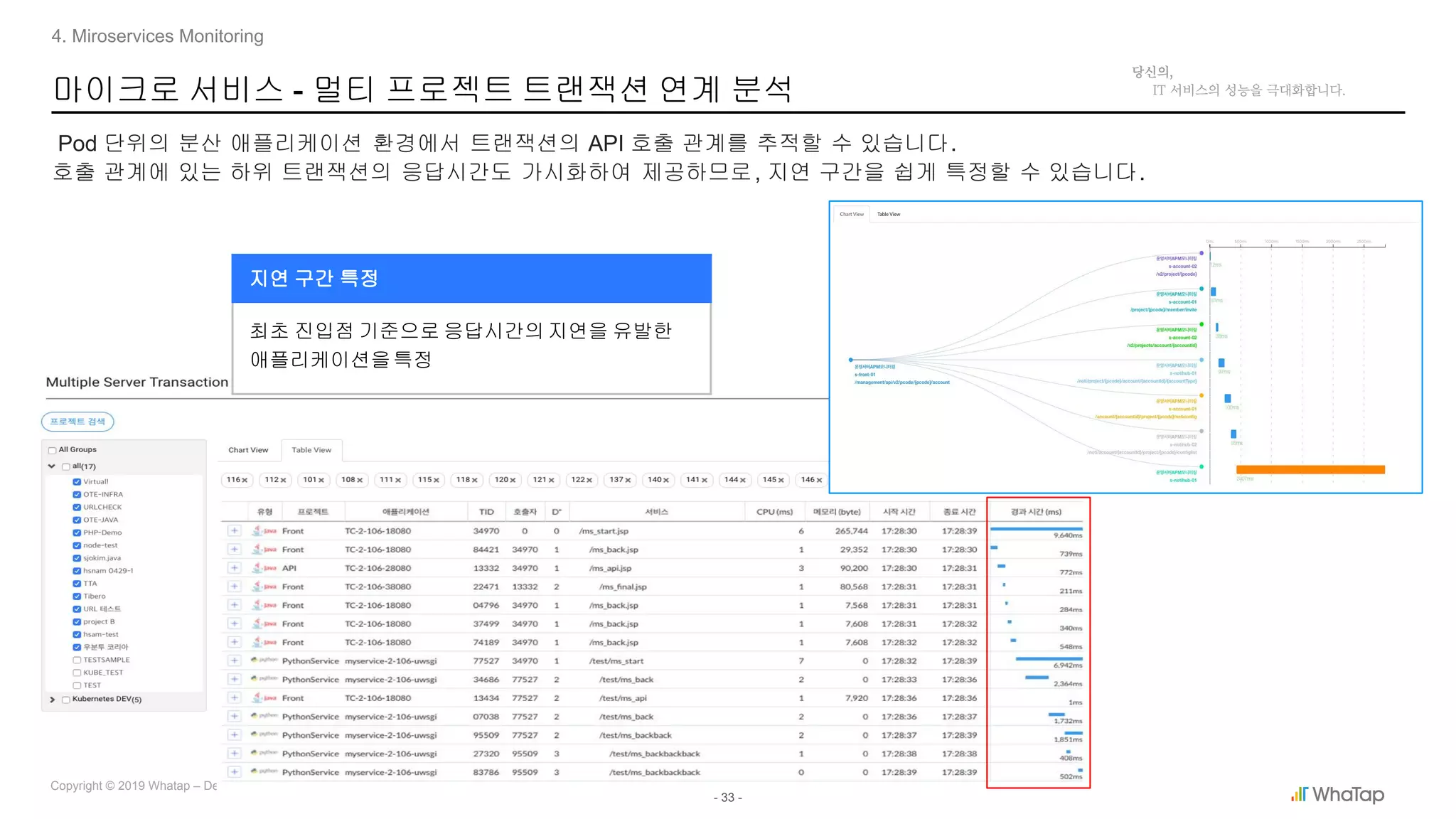Enable the Kubernetes DEV(5) group checkbox
The width and height of the screenshot is (1456, 819).
tap(66, 700)
